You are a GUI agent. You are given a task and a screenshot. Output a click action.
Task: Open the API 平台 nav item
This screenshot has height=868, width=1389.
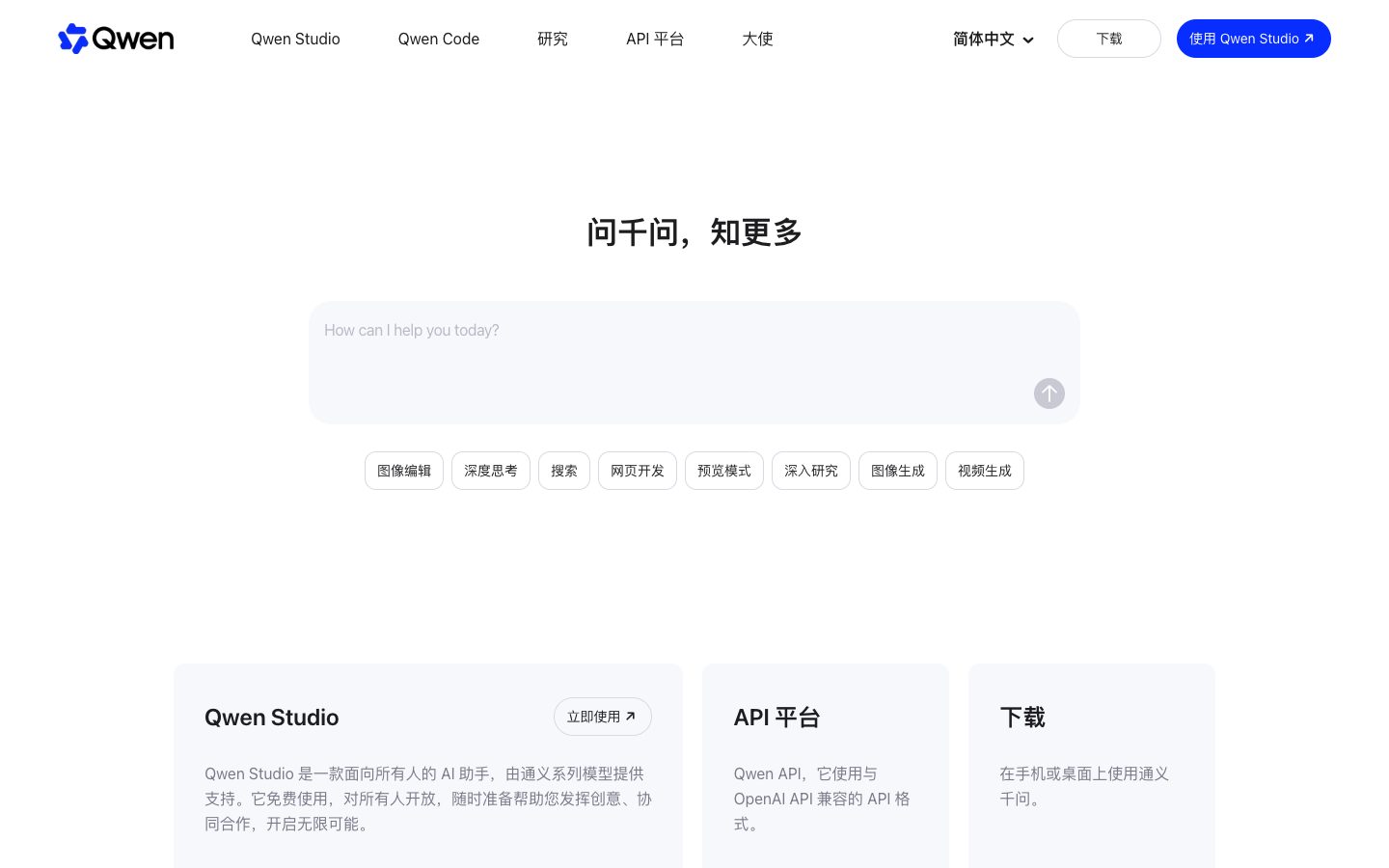(655, 39)
